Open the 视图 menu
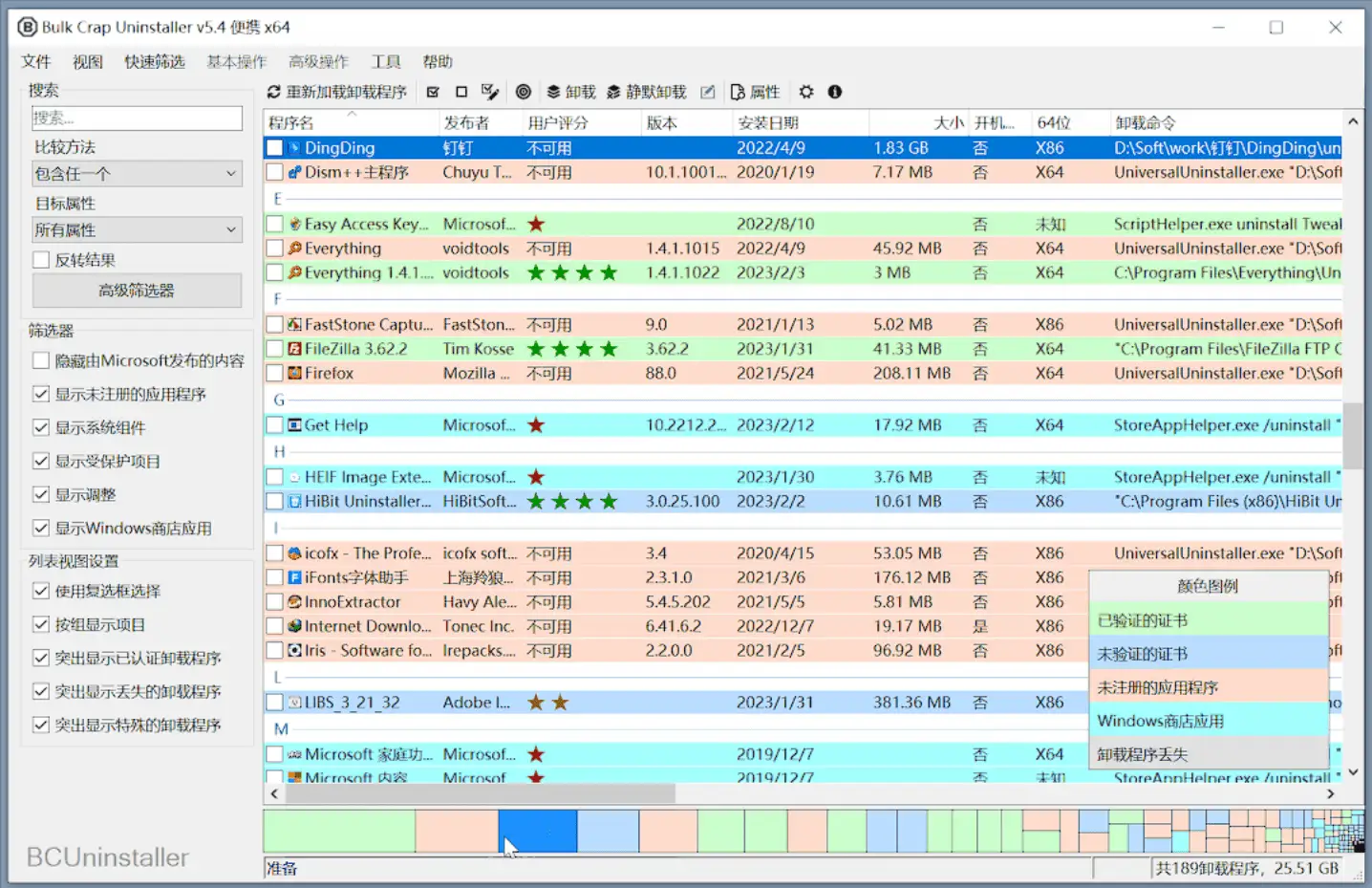 pyautogui.click(x=88, y=61)
